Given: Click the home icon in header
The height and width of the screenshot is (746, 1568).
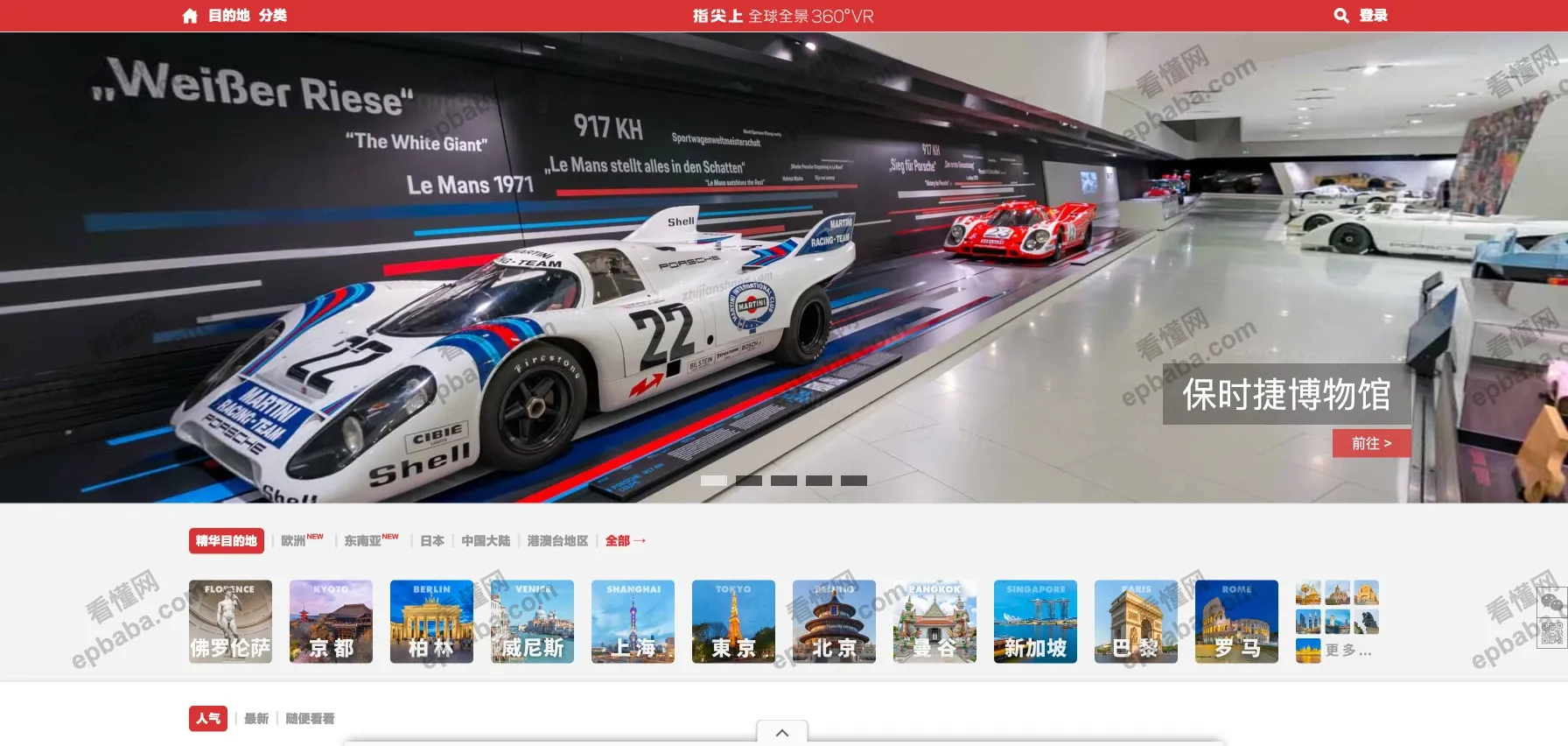Looking at the screenshot, I should point(190,16).
